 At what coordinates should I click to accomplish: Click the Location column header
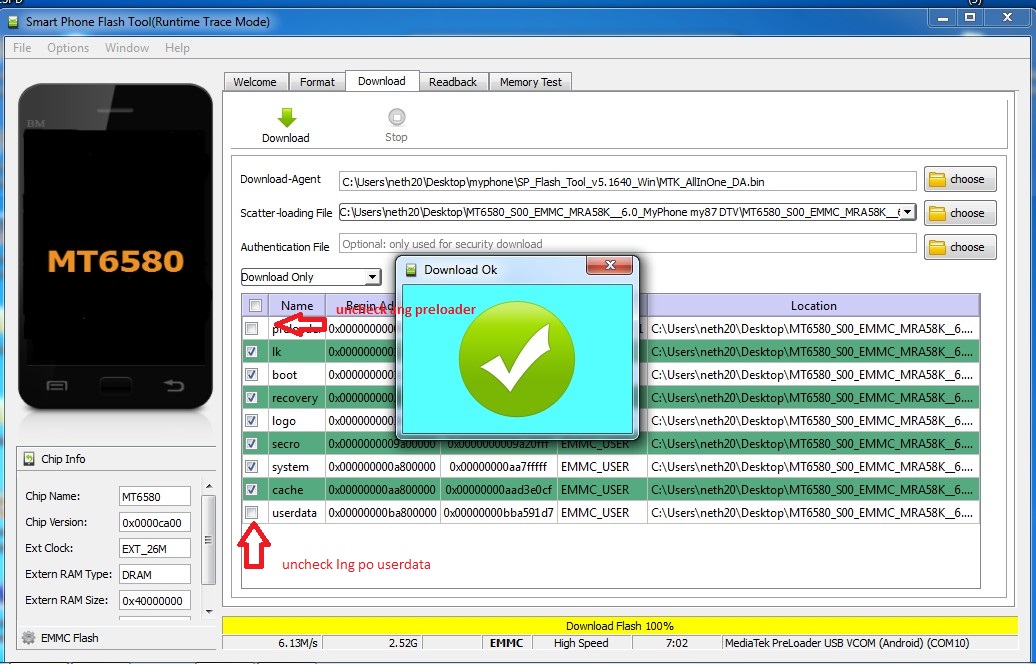[813, 305]
